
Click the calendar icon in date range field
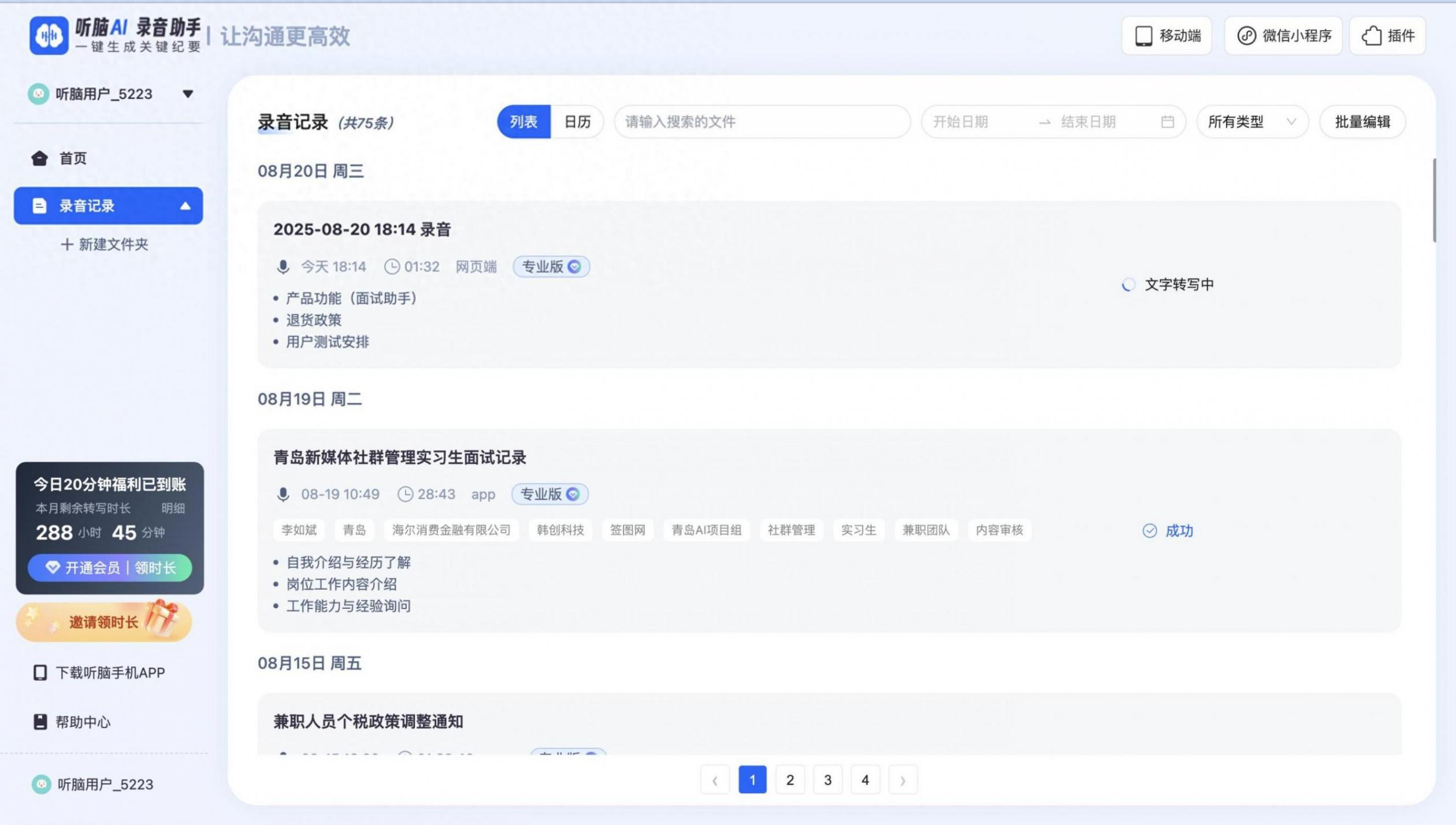(1167, 122)
